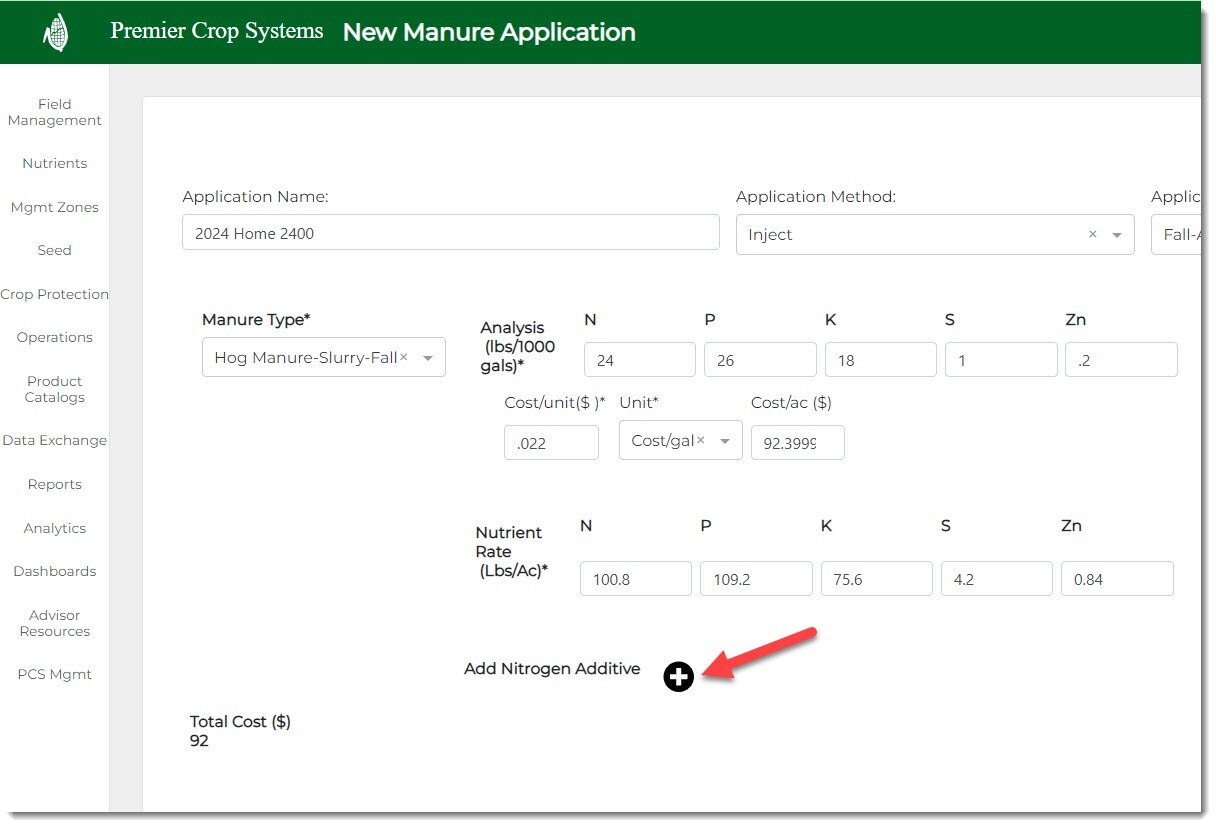Navigate to Data Exchange
Viewport: 1216px width, 827px height.
55,440
